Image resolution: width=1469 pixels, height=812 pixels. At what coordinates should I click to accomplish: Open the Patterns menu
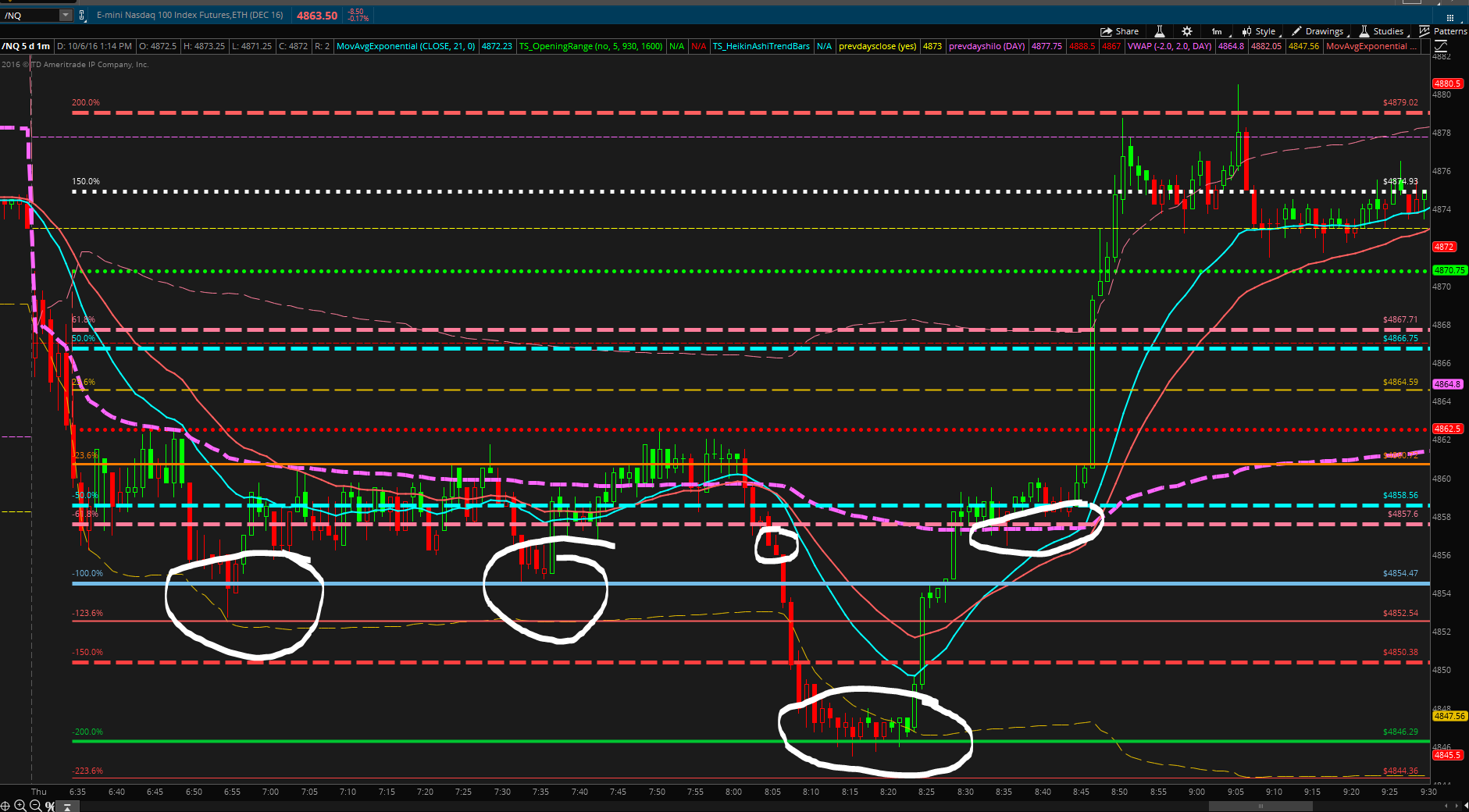click(x=1443, y=31)
